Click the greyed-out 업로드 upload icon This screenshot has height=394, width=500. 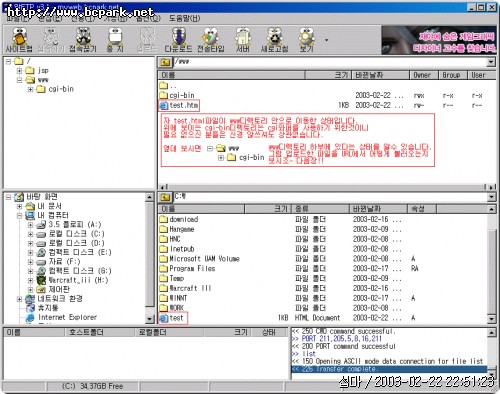pos(147,40)
